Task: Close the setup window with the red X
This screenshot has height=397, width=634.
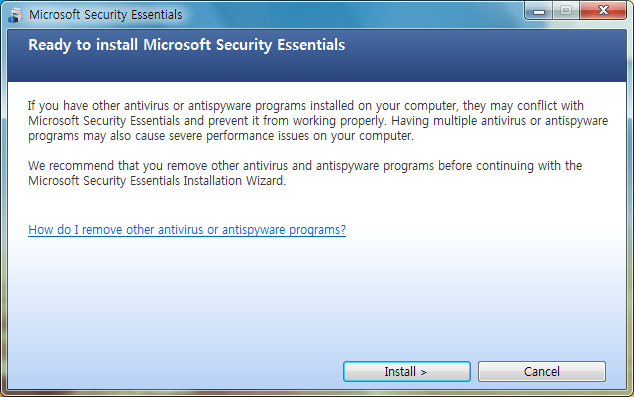Action: [603, 11]
